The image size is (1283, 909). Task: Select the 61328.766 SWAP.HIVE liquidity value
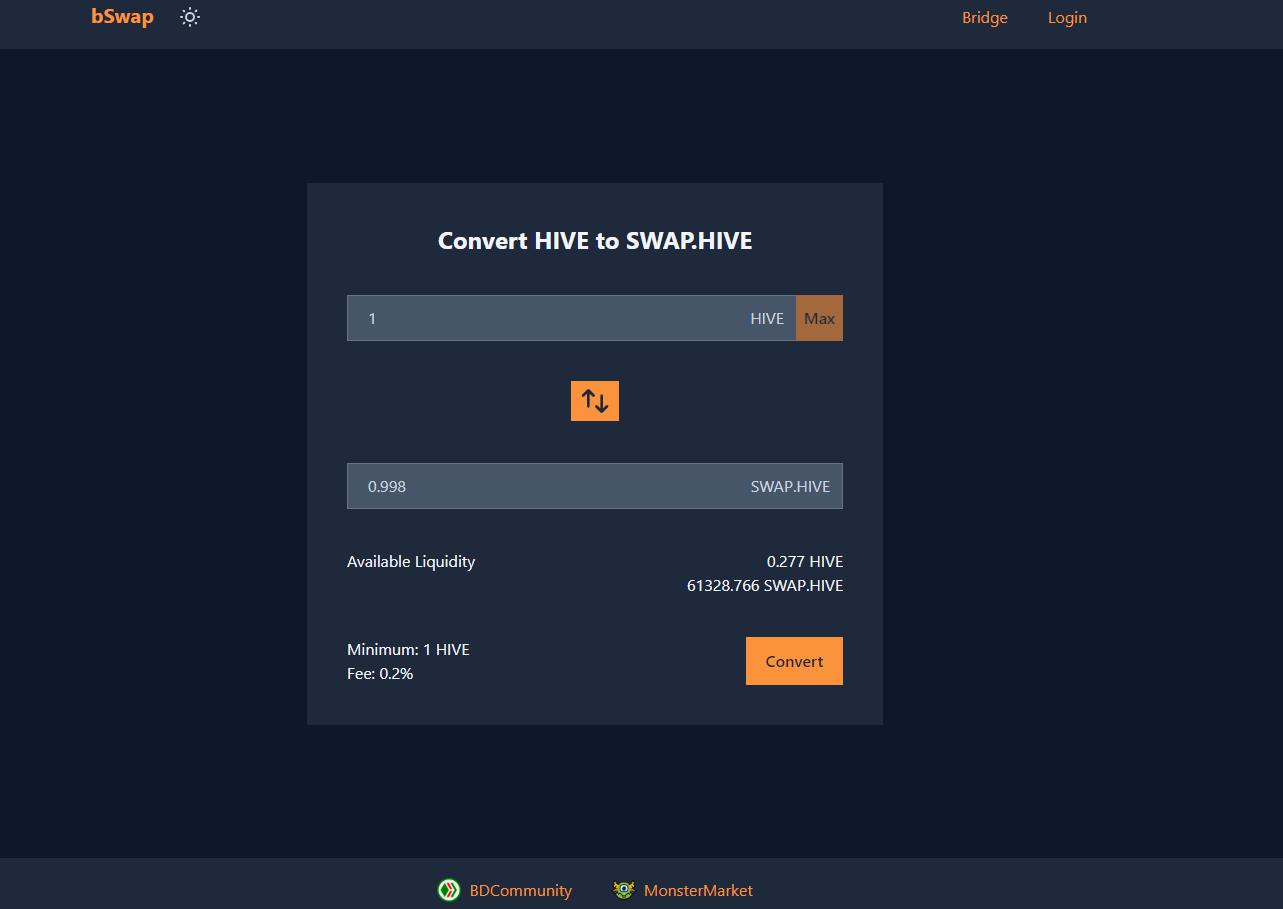click(x=764, y=586)
